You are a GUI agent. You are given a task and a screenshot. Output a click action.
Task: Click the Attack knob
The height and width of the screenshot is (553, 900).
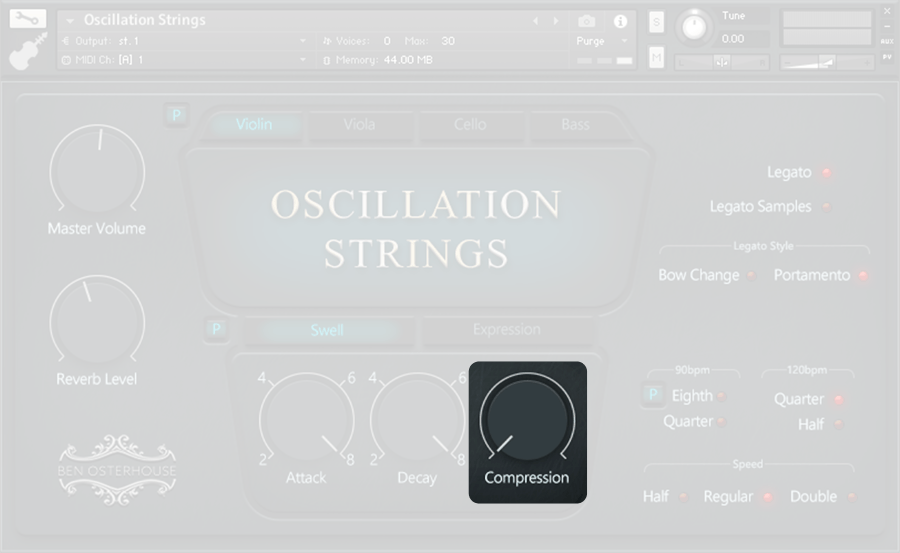(307, 419)
